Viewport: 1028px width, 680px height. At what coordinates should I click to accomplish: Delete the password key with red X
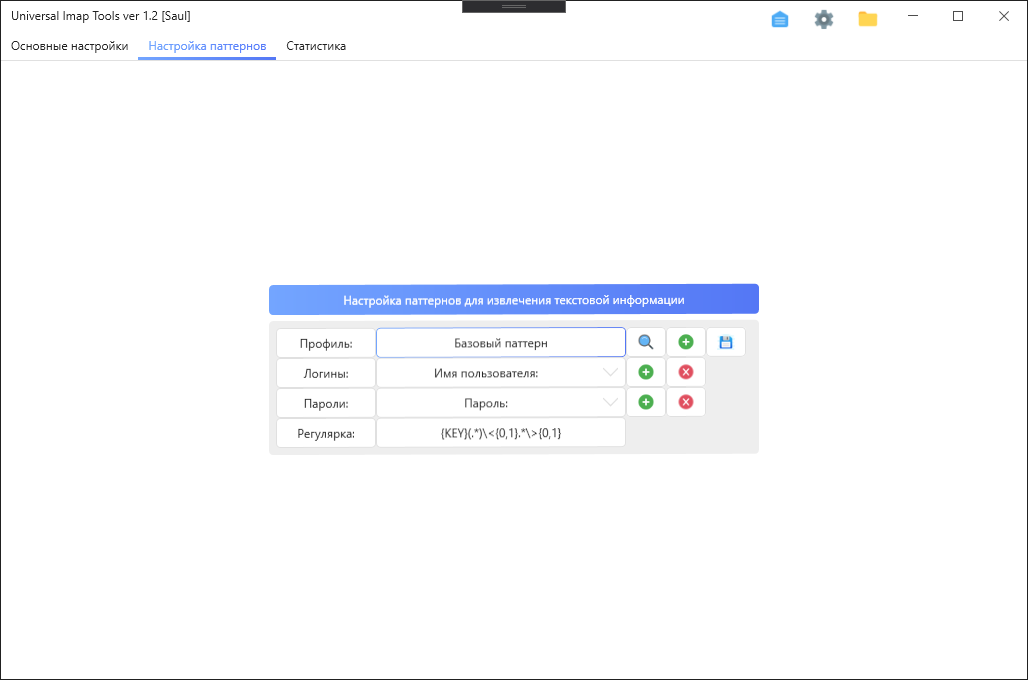tap(686, 402)
